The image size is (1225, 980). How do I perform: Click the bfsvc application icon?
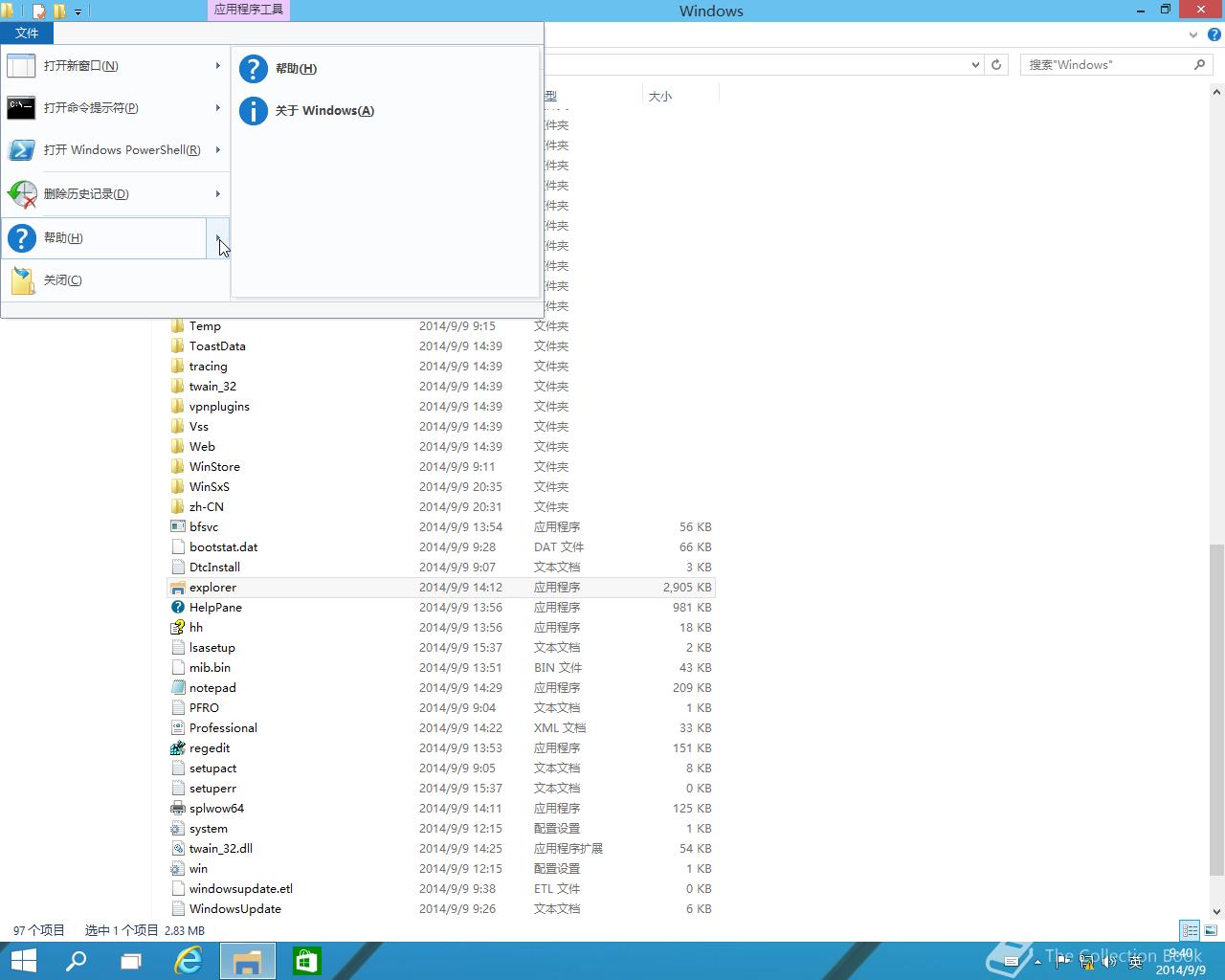pyautogui.click(x=177, y=527)
